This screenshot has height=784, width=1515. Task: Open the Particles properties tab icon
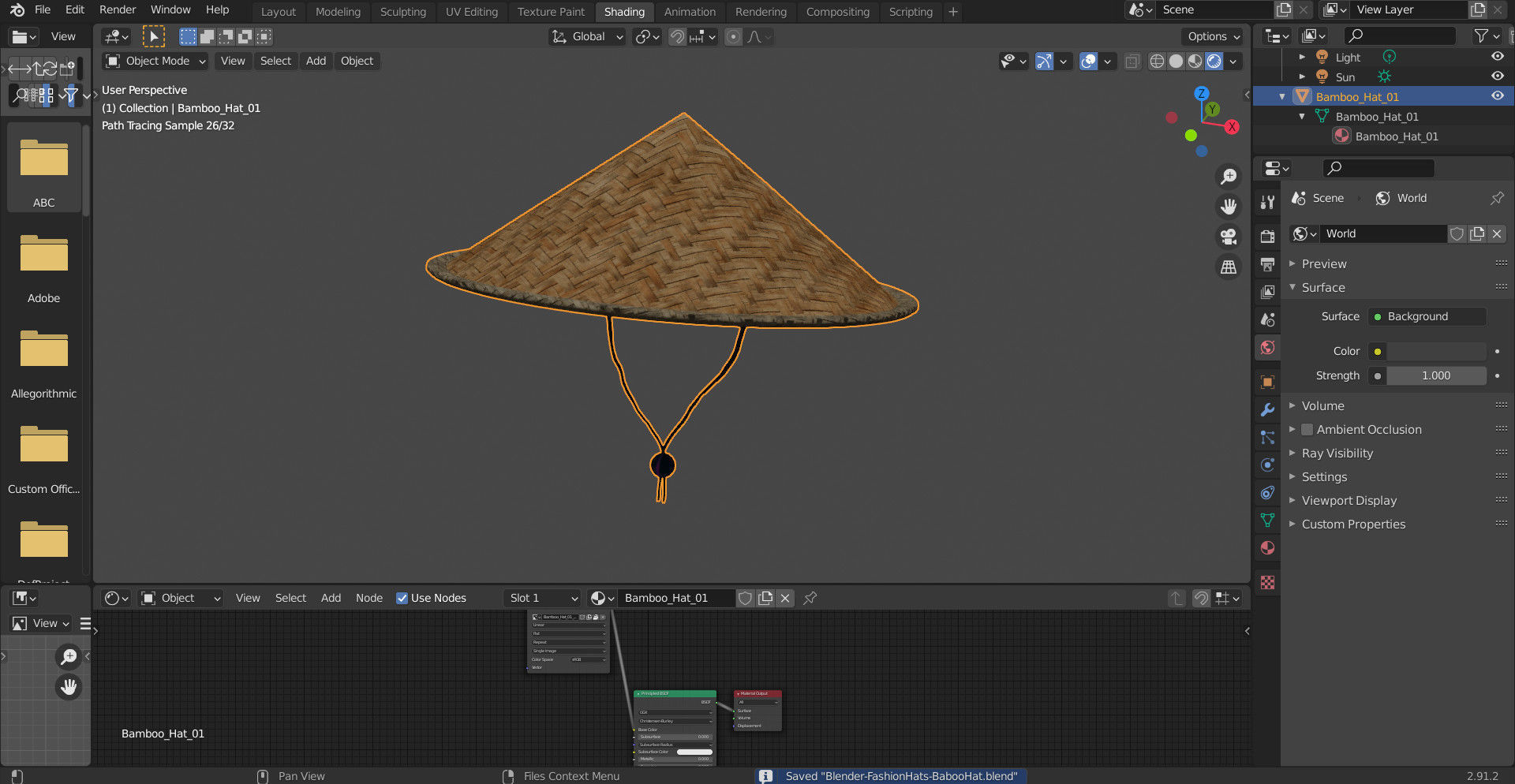pos(1267,437)
